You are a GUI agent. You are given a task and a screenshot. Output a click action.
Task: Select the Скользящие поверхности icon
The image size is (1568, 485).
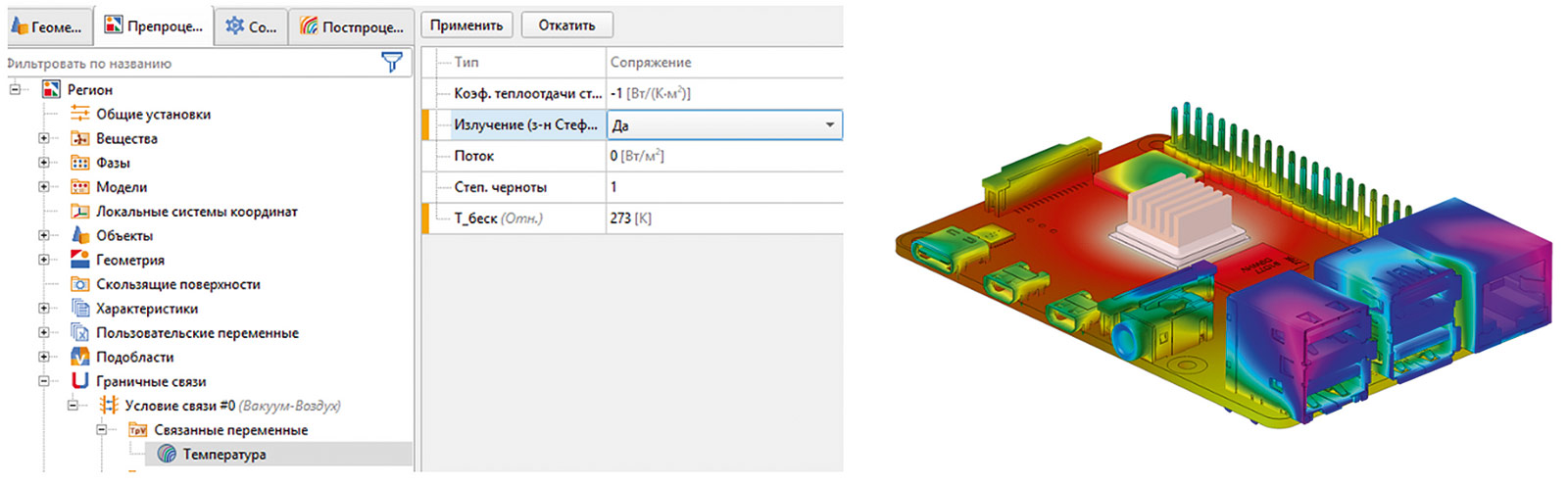click(x=80, y=284)
